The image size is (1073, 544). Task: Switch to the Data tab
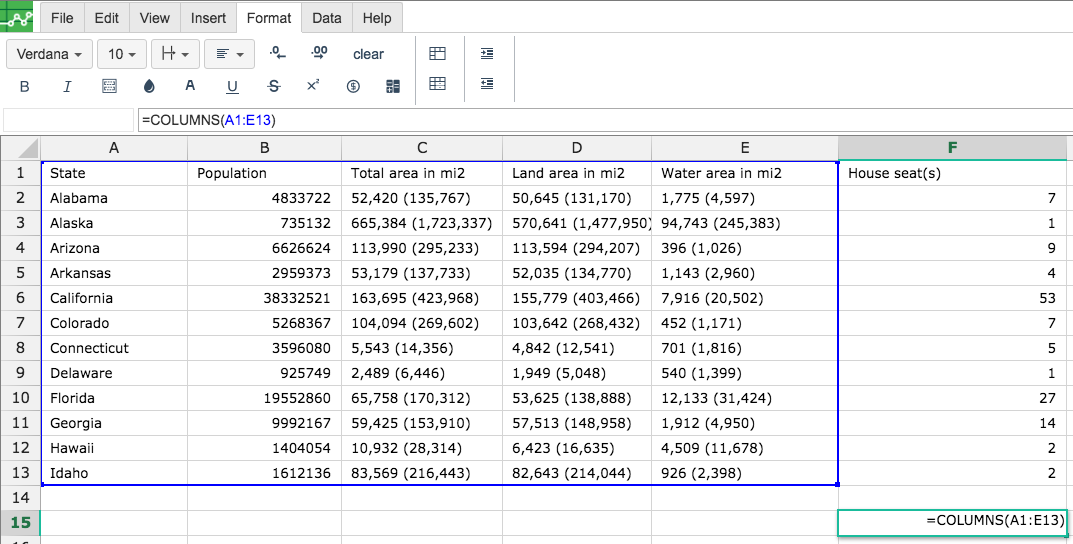coord(326,18)
